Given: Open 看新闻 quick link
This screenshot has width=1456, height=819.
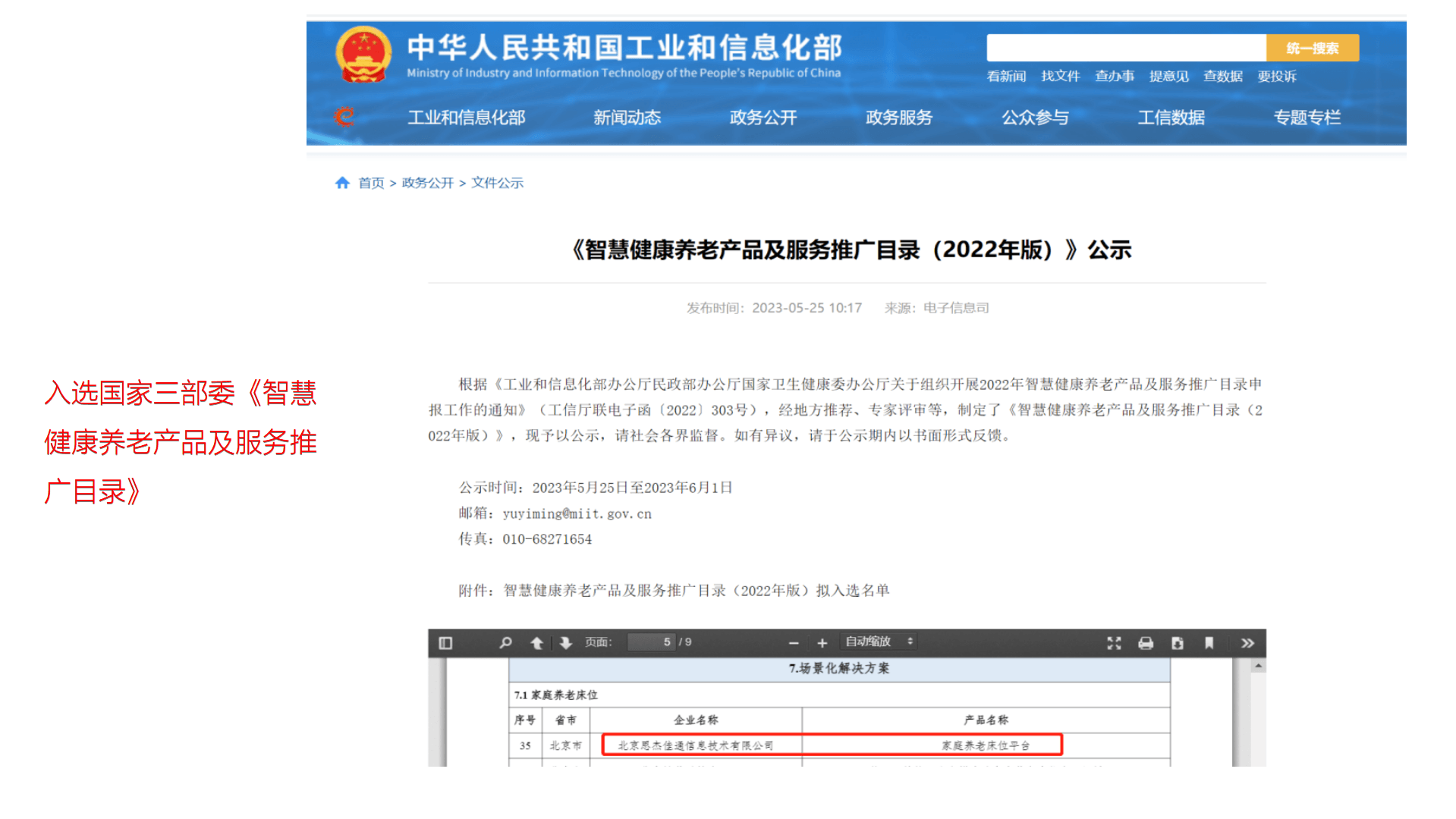Looking at the screenshot, I should (1006, 77).
